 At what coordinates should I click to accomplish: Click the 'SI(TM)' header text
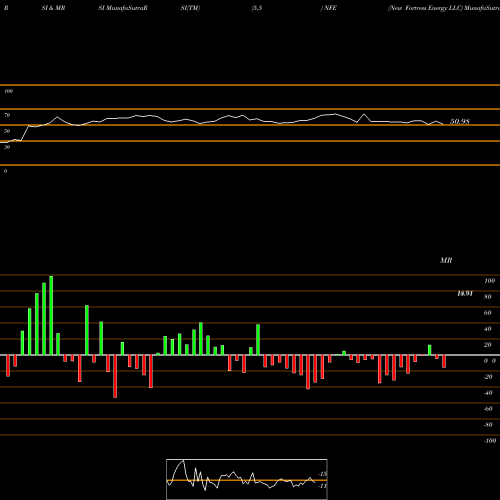coord(190,8)
